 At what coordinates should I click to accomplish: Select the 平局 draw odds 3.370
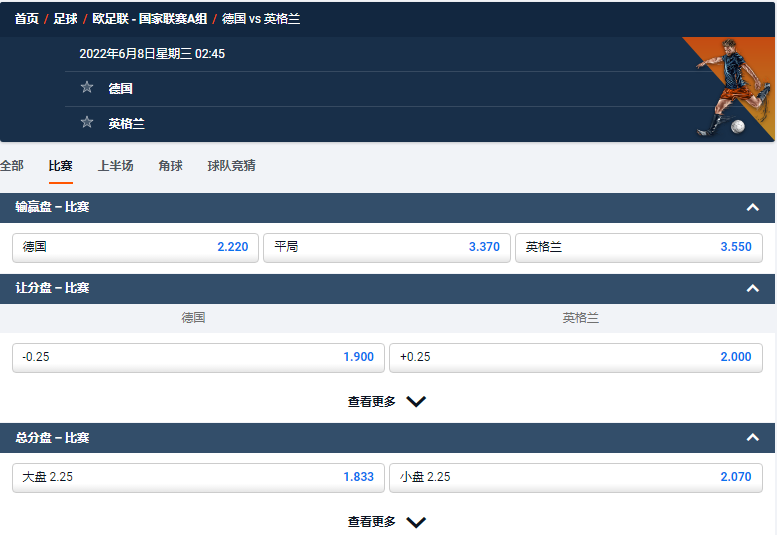(x=386, y=247)
